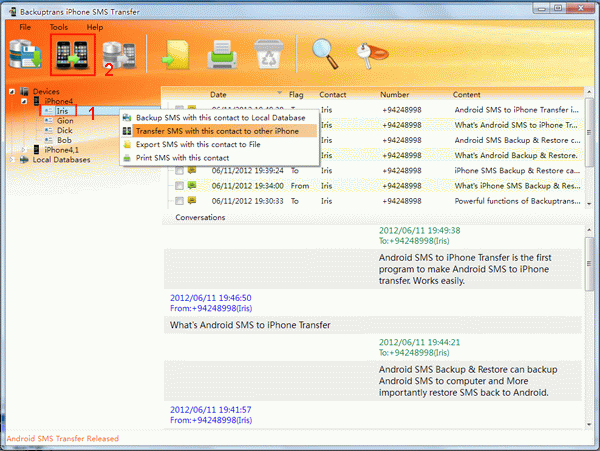Select the Dick contact in tree
Image resolution: width=600 pixels, height=451 pixels.
tap(65, 130)
